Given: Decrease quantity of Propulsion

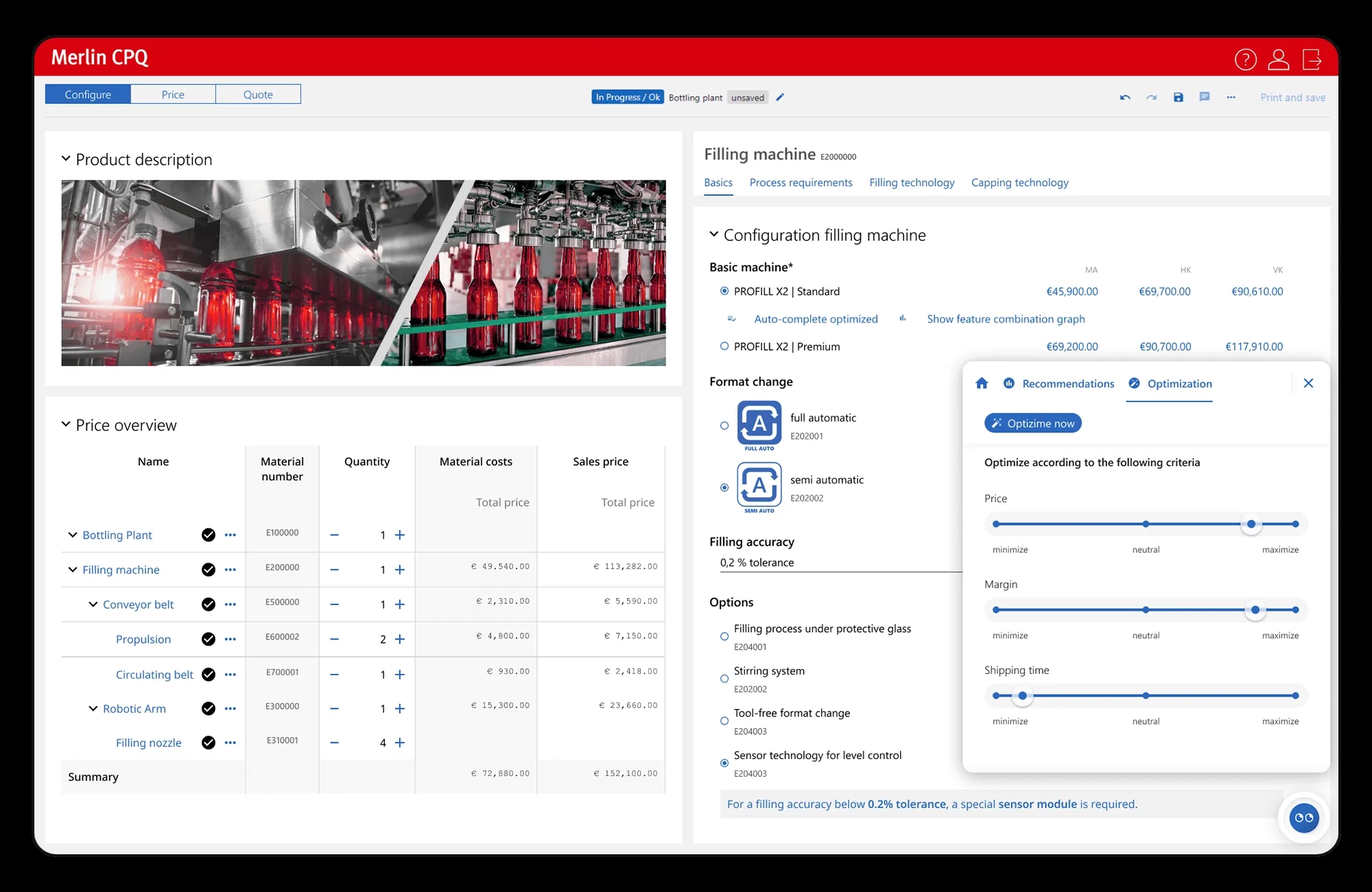Looking at the screenshot, I should [x=334, y=639].
